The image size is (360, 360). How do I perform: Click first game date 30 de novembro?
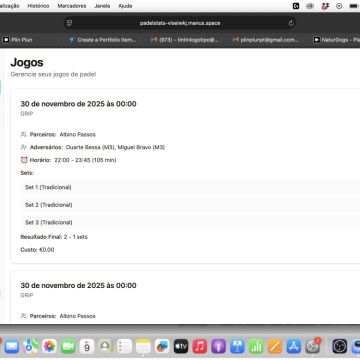tap(78, 104)
